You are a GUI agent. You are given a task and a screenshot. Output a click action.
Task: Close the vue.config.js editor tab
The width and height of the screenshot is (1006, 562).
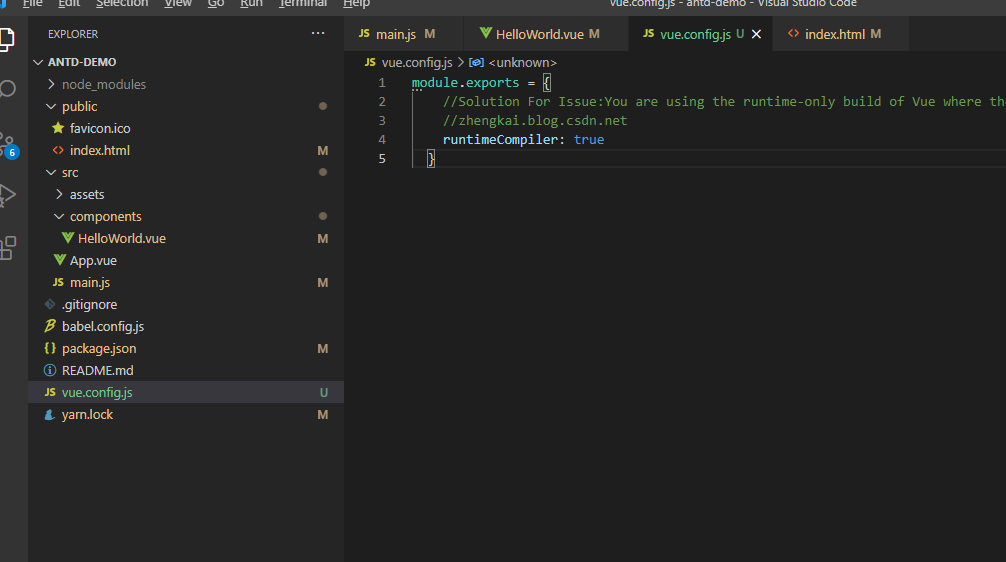pos(756,34)
